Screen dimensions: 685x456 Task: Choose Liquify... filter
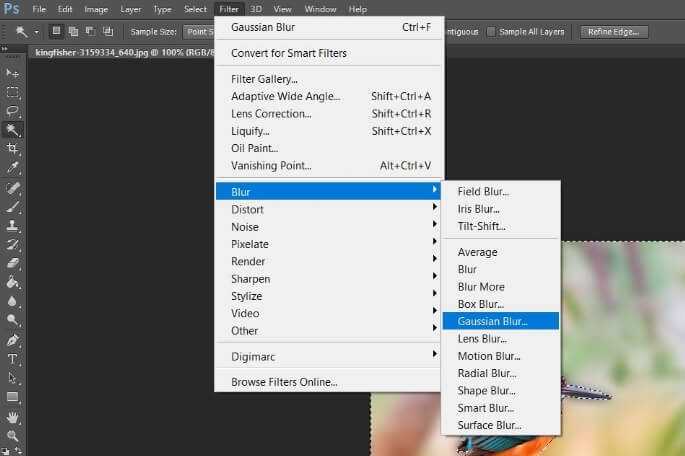coord(327,131)
